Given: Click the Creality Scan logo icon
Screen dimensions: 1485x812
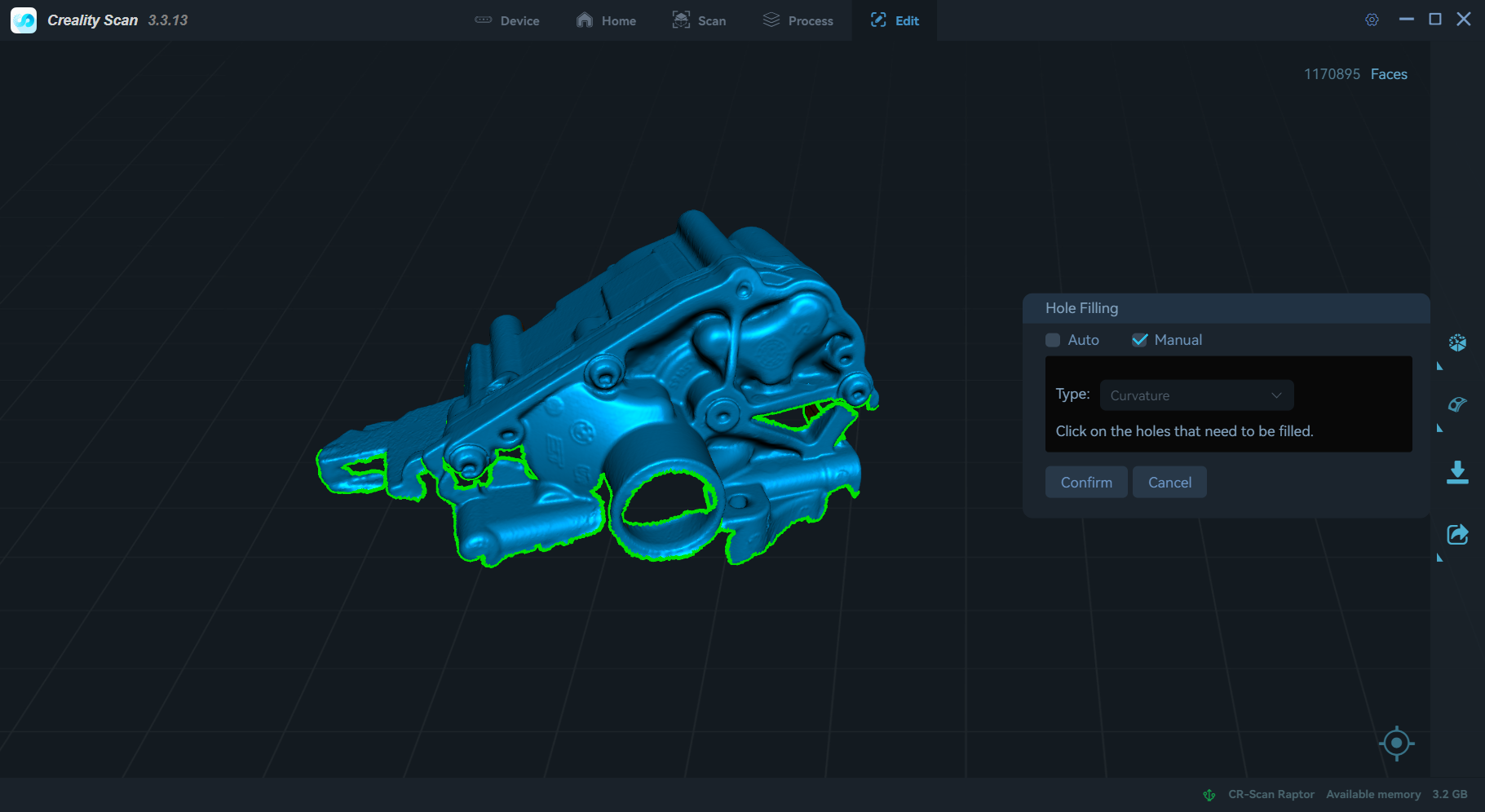Looking at the screenshot, I should click(x=24, y=20).
